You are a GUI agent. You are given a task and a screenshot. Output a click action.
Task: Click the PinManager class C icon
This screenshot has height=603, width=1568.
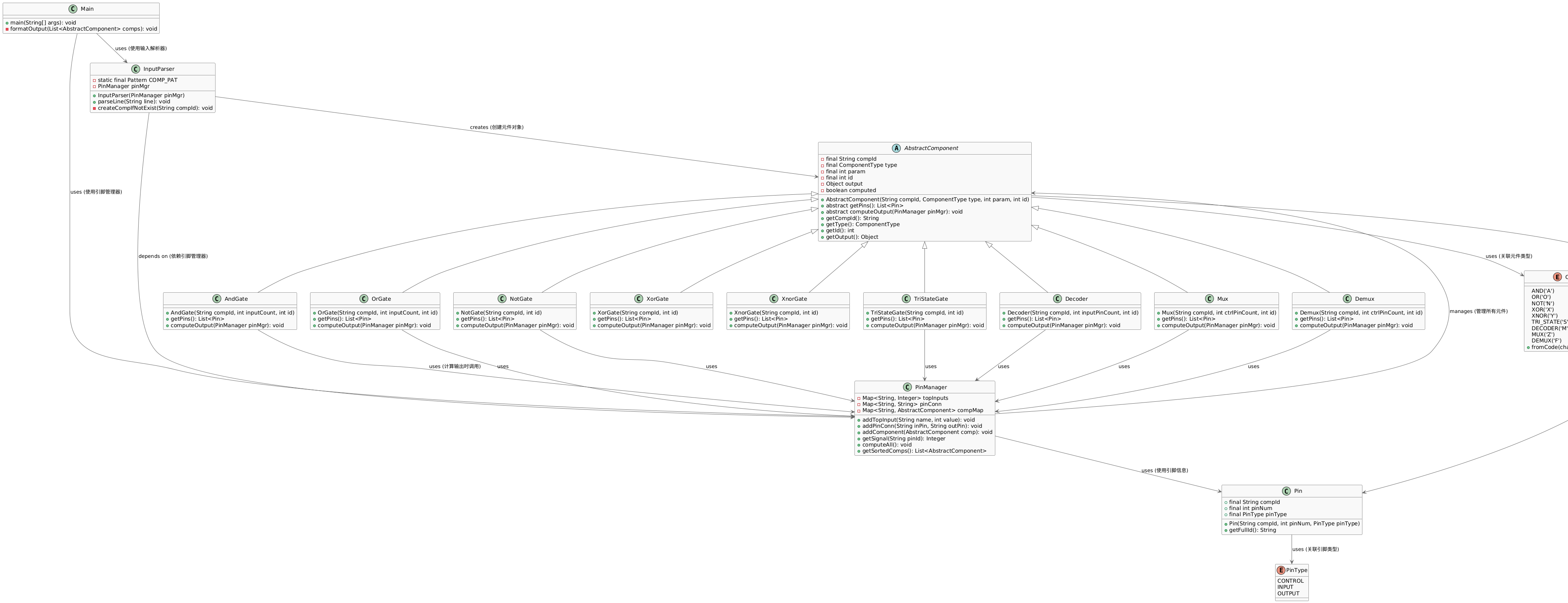click(x=908, y=388)
